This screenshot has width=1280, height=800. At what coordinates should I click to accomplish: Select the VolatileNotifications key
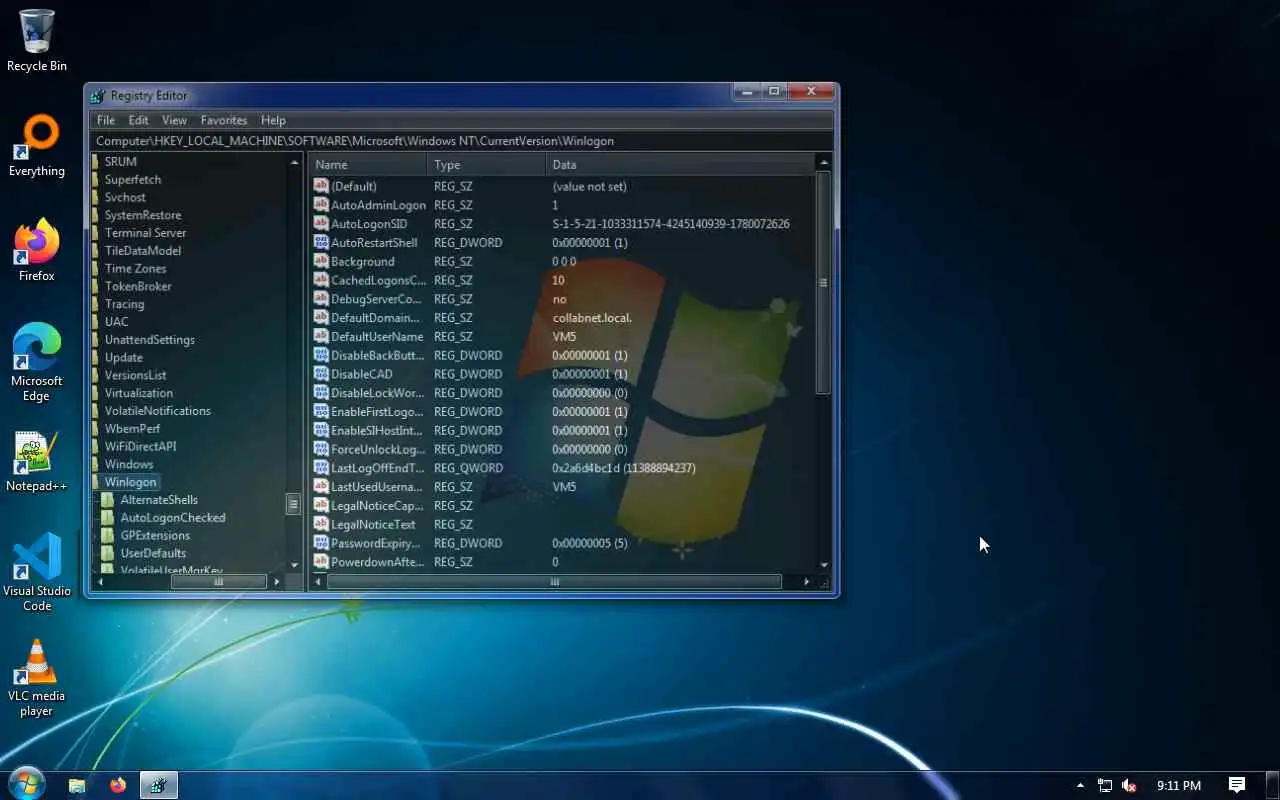click(x=157, y=411)
